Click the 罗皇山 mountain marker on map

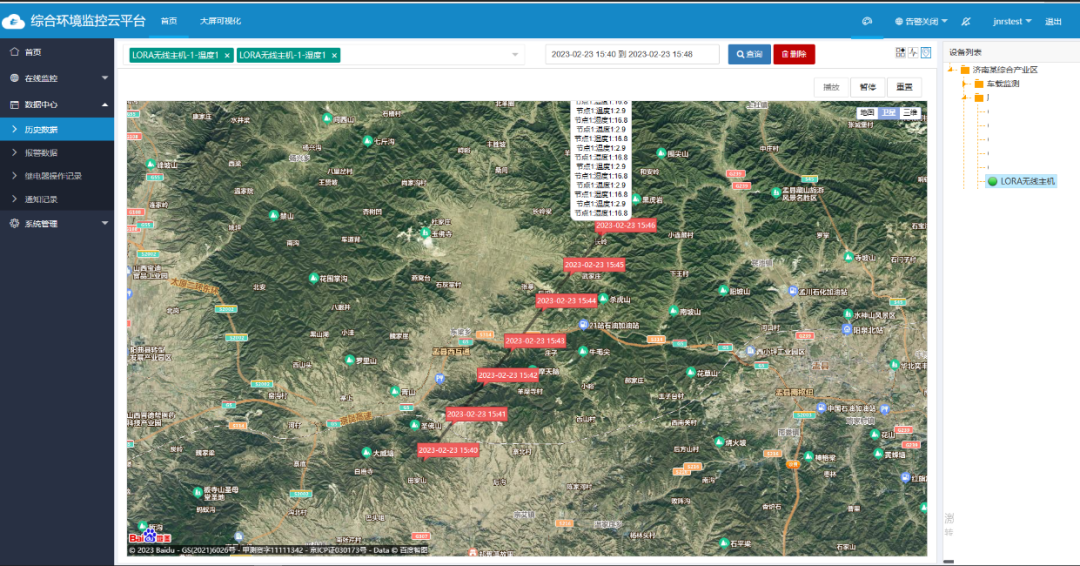click(349, 360)
